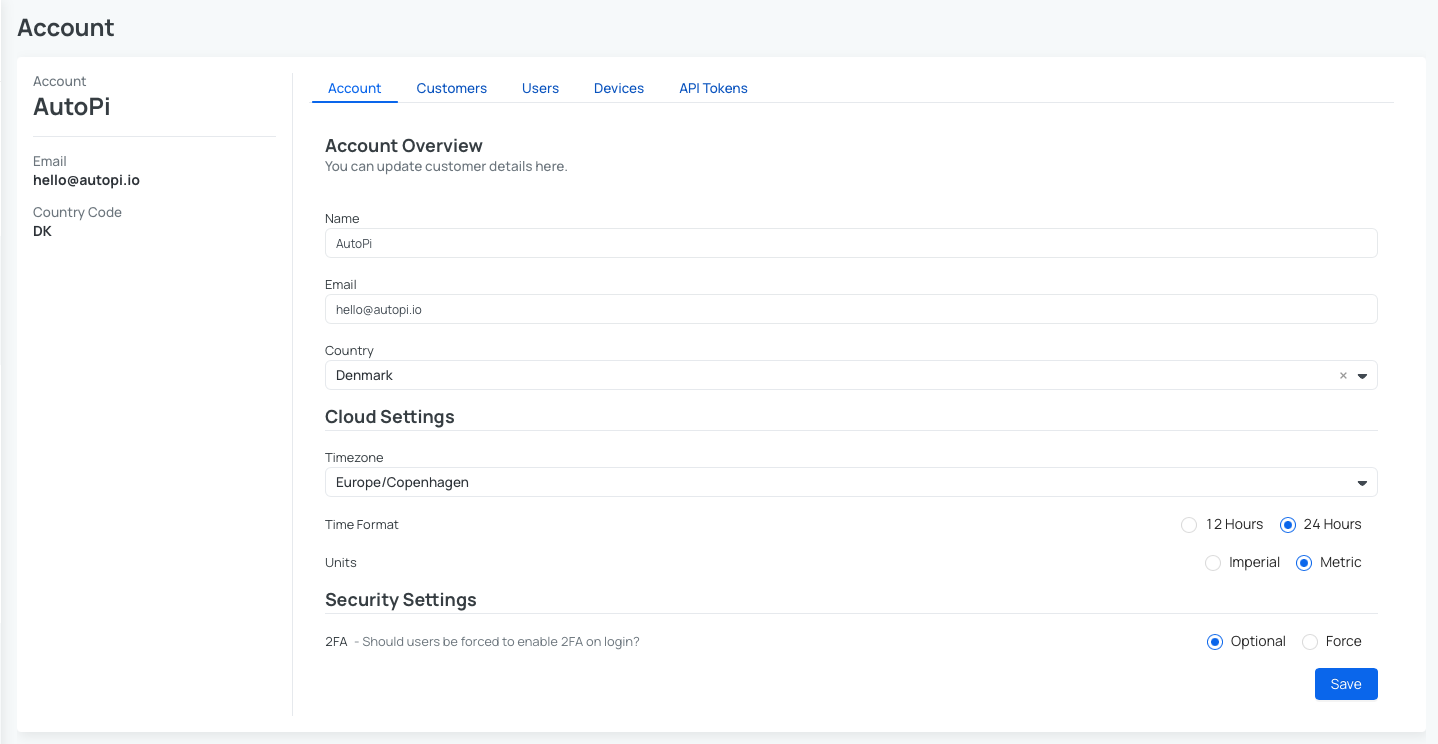
Task: View the Devices tab
Action: [618, 88]
